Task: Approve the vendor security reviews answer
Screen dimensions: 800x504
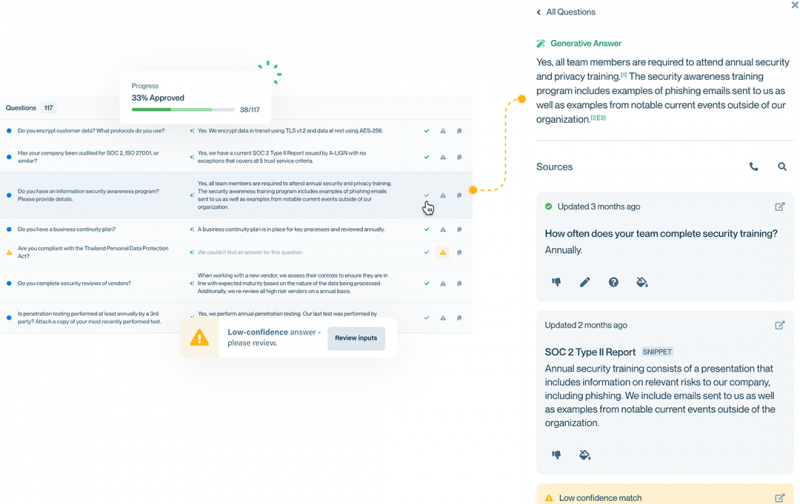Action: pyautogui.click(x=427, y=283)
